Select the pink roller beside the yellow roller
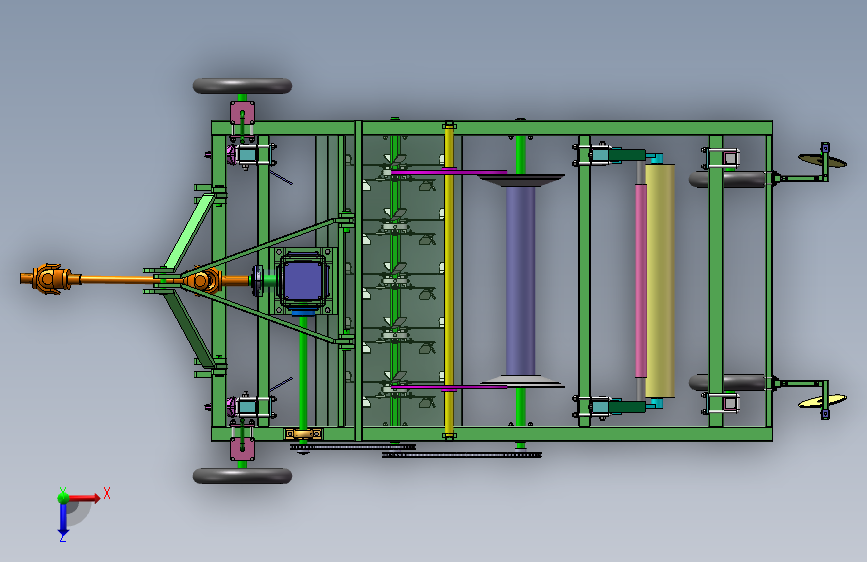 (x=641, y=281)
